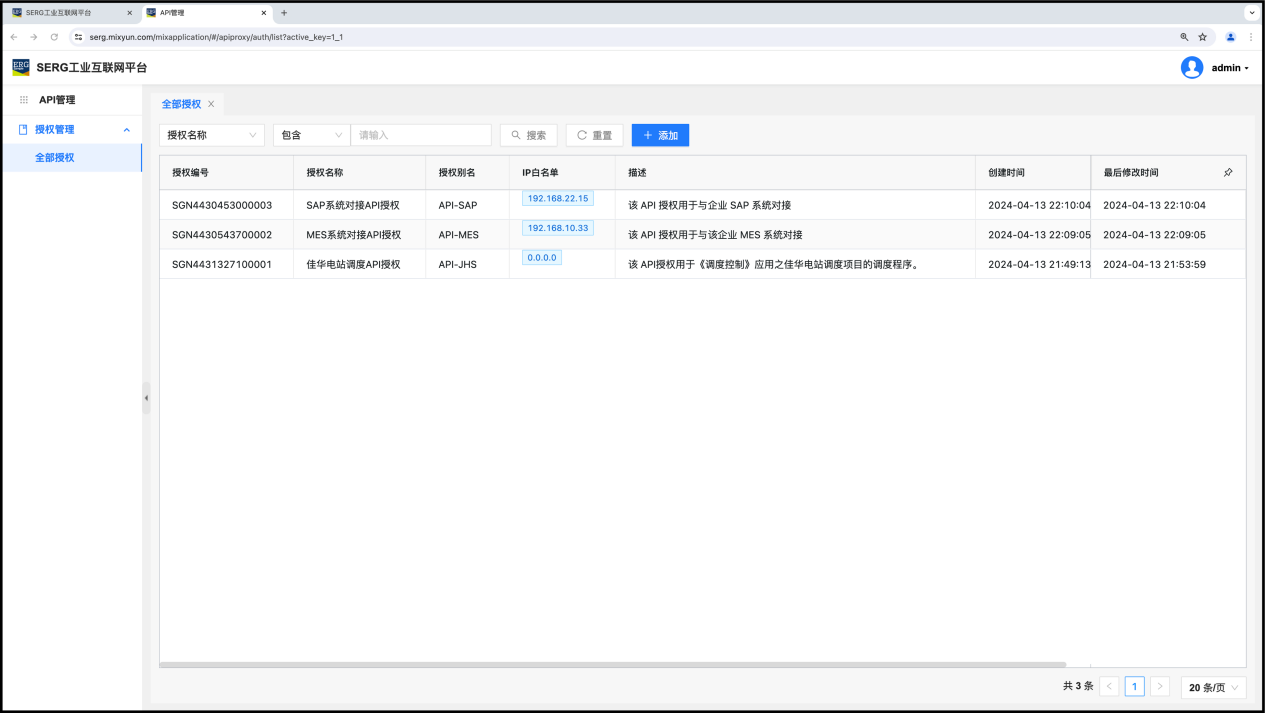Open the 包含 condition dropdown
The height and width of the screenshot is (713, 1265).
(311, 135)
